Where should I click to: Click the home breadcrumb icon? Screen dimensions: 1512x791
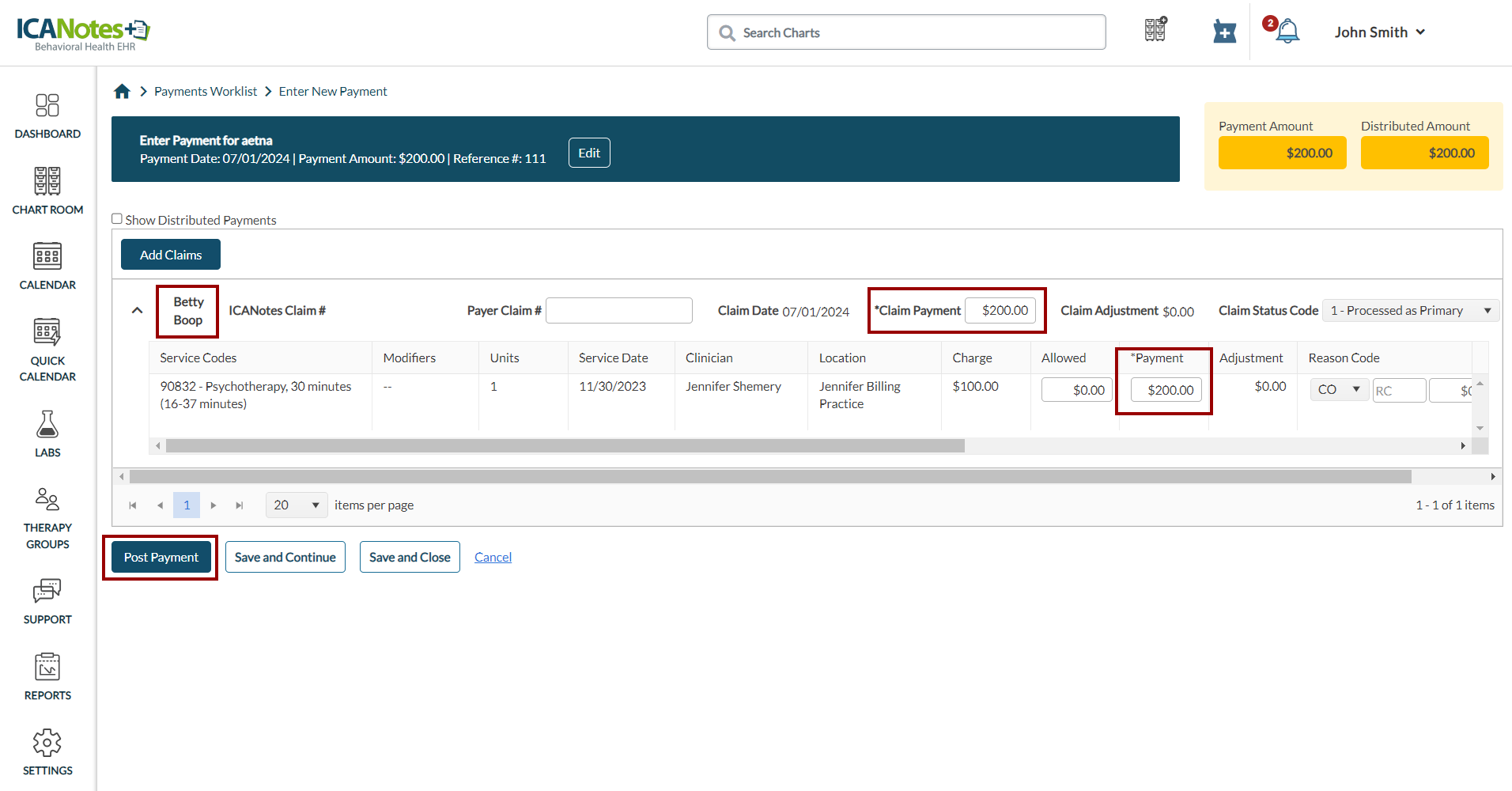(x=122, y=92)
